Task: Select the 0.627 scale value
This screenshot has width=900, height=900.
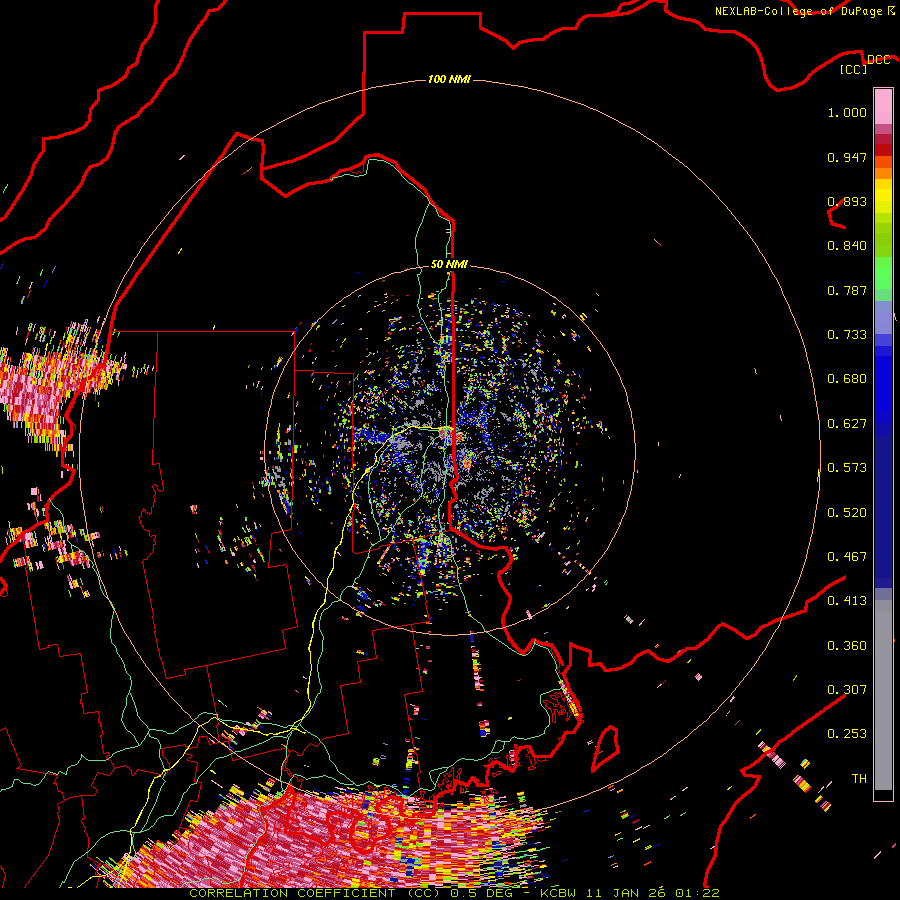Action: (x=847, y=424)
